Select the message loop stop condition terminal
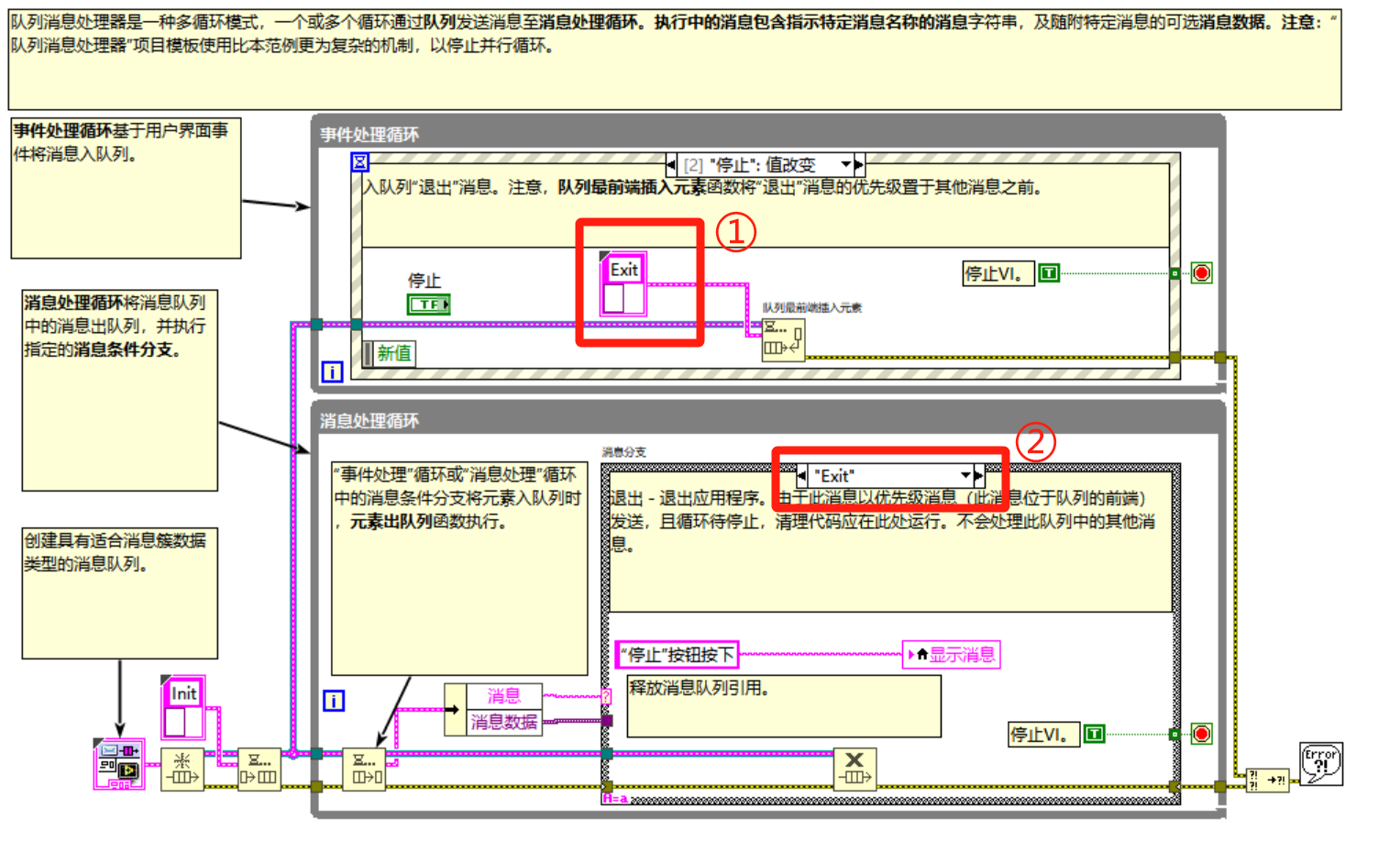 (1201, 734)
